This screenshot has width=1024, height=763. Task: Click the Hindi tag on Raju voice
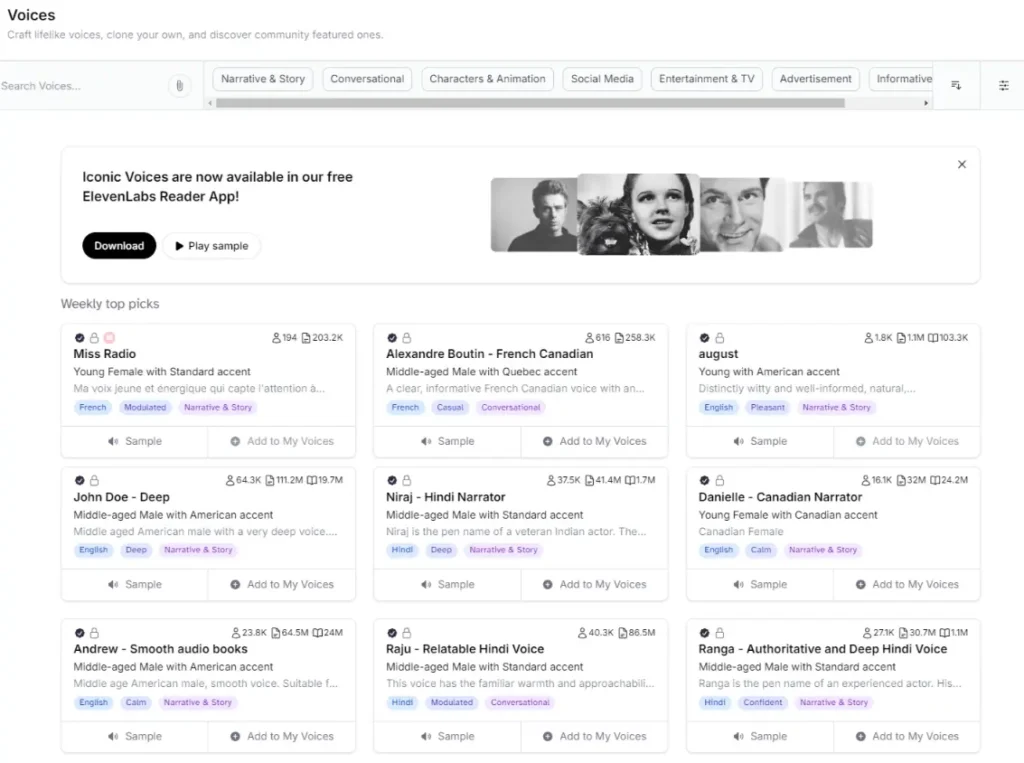click(402, 702)
